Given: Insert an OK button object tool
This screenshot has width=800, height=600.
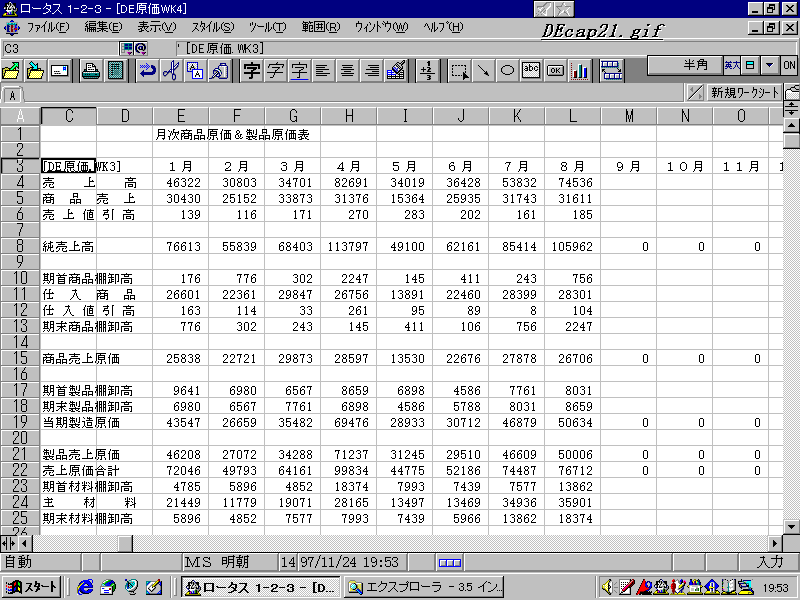Looking at the screenshot, I should click(555, 70).
